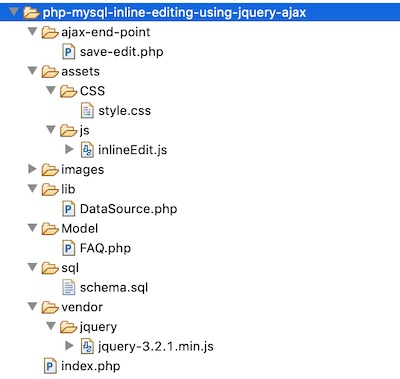Screen dimensions: 400x379
Task: Click the vendor folder icon
Action: pos(50,307)
